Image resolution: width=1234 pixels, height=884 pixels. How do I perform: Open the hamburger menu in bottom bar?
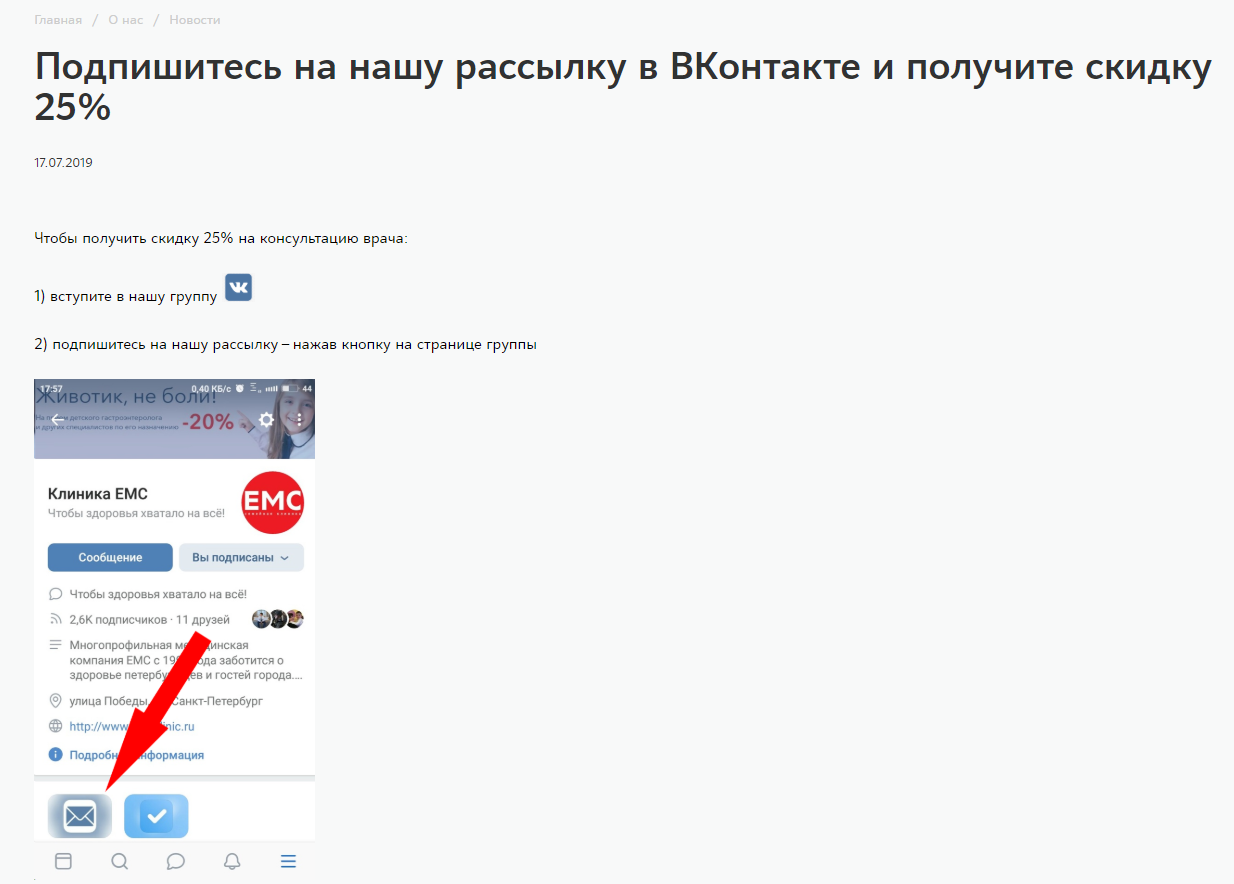(288, 861)
